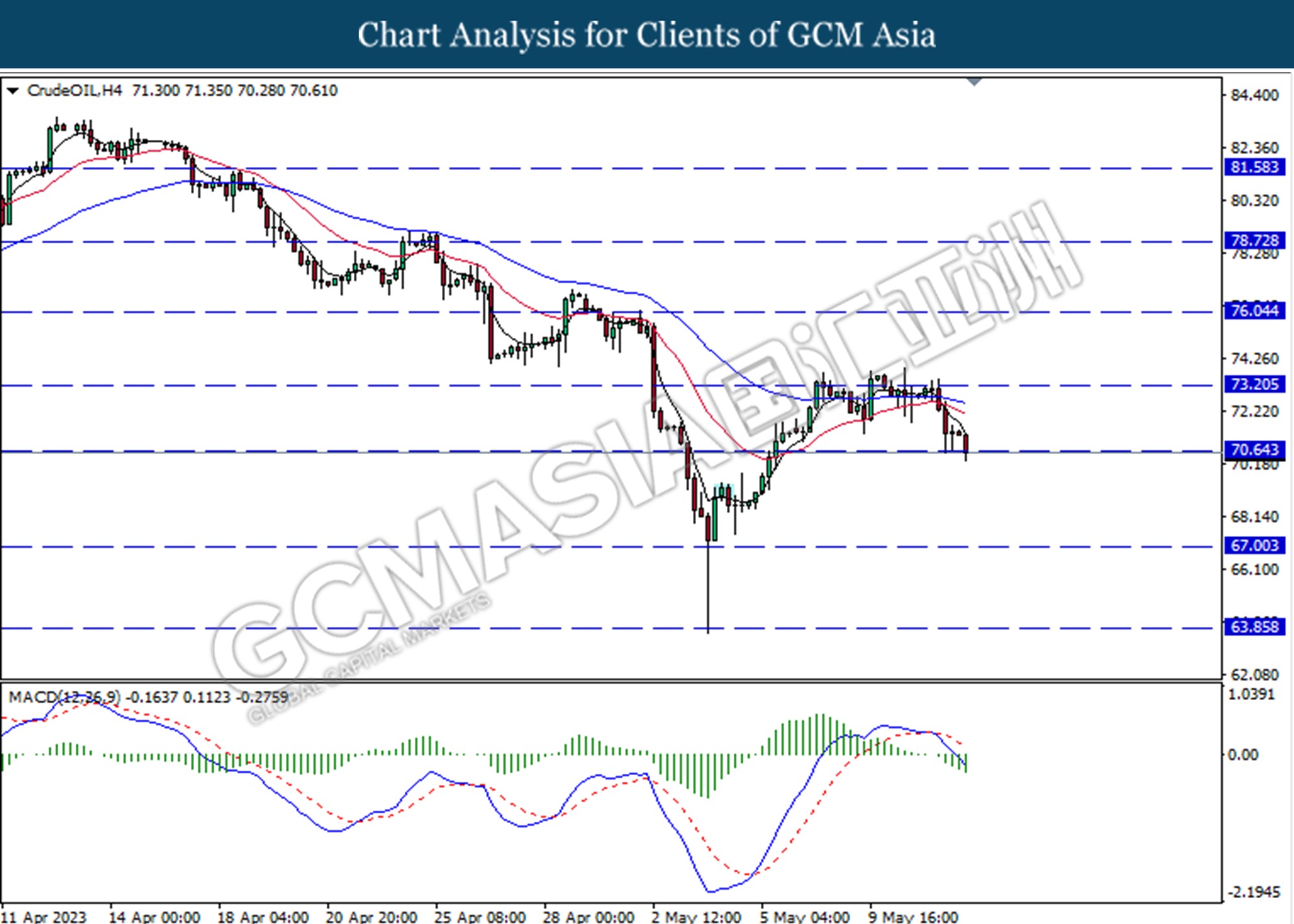This screenshot has width=1294, height=924.
Task: Click the 11 Apr 2023 time label
Action: (x=43, y=916)
